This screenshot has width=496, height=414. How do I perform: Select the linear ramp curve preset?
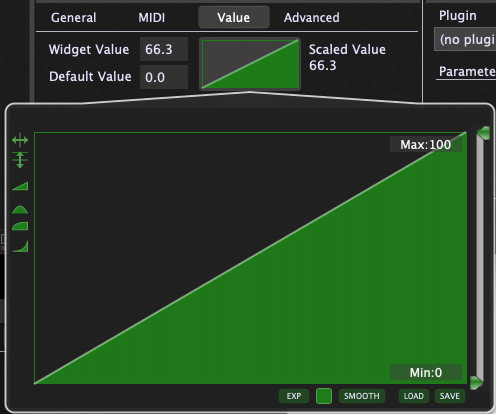(20, 186)
